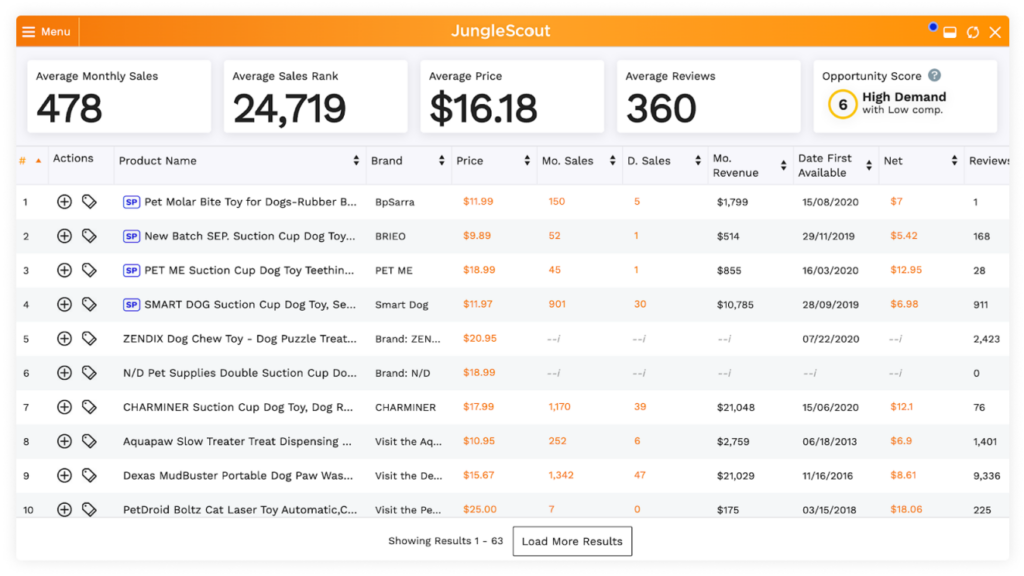Add New Batch SEP. Suction Cup product
Viewport: 1024px width, 576px height.
[64, 236]
